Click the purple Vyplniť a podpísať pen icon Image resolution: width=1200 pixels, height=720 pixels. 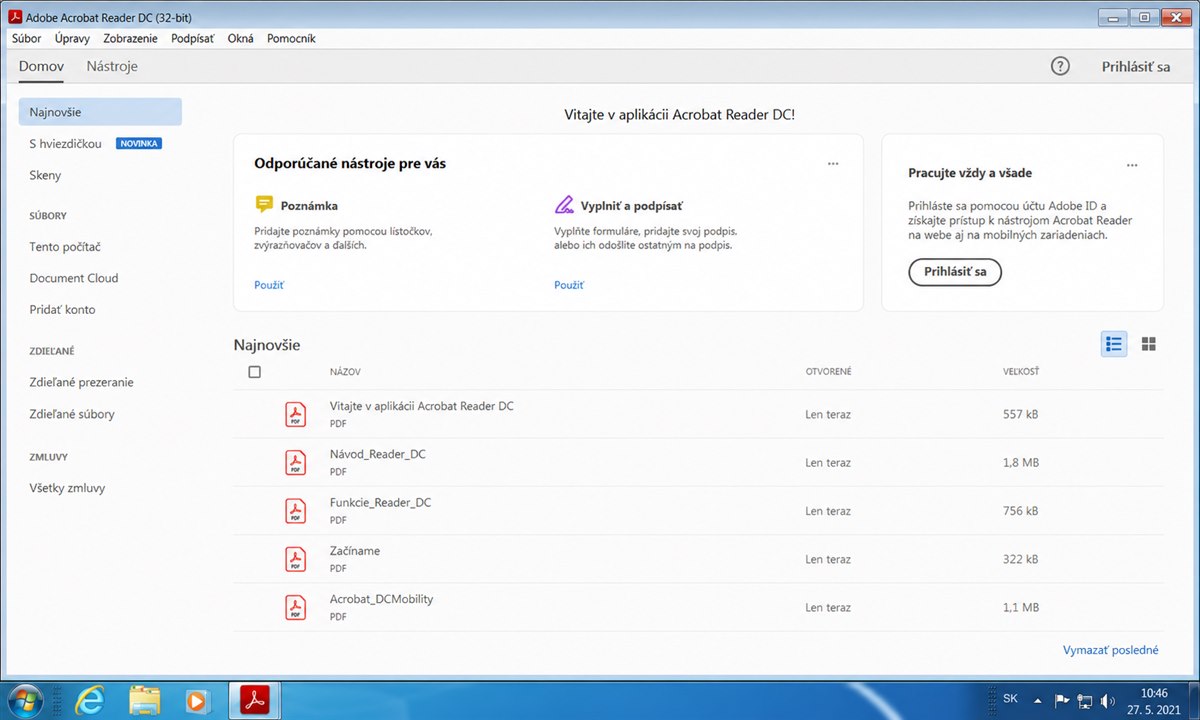pos(564,205)
